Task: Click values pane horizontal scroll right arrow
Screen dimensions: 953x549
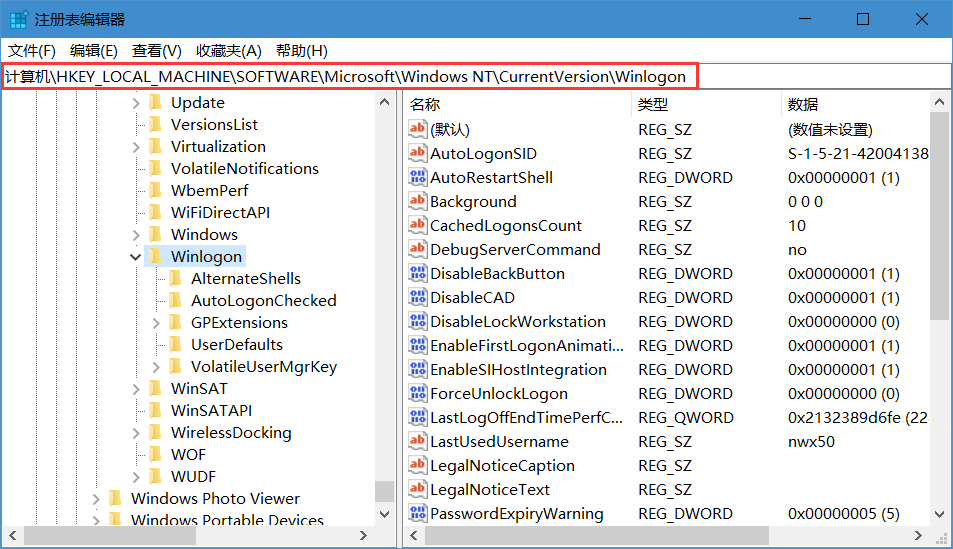Action: 918,536
